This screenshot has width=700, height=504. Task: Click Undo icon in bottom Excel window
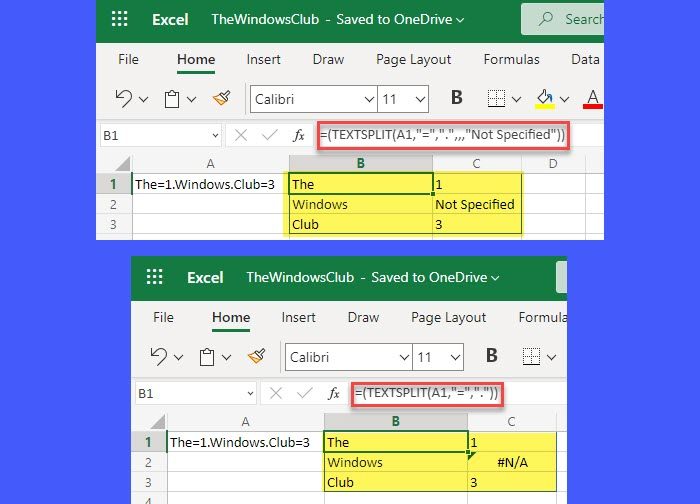point(158,357)
